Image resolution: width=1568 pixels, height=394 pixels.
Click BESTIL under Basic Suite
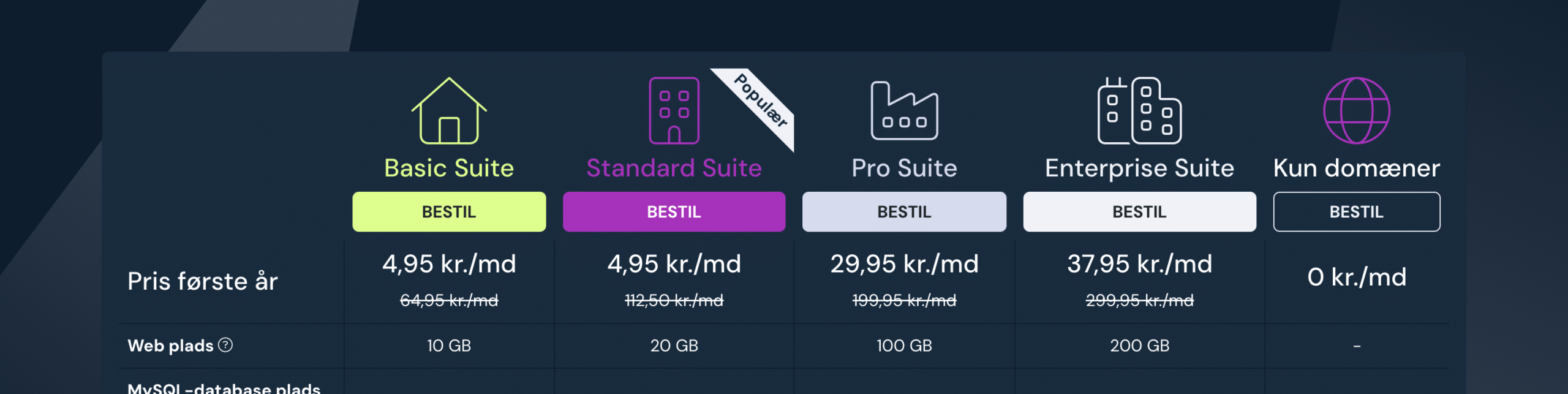(449, 211)
